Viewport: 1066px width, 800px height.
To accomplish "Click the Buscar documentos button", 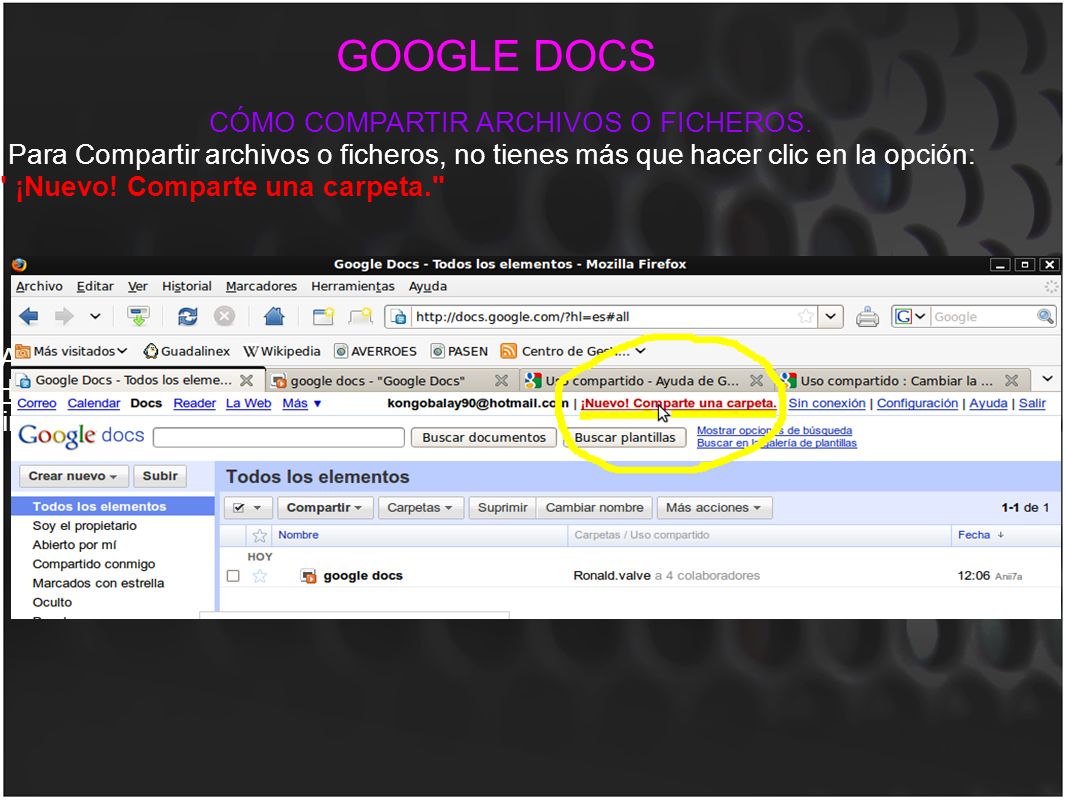I will [x=484, y=437].
